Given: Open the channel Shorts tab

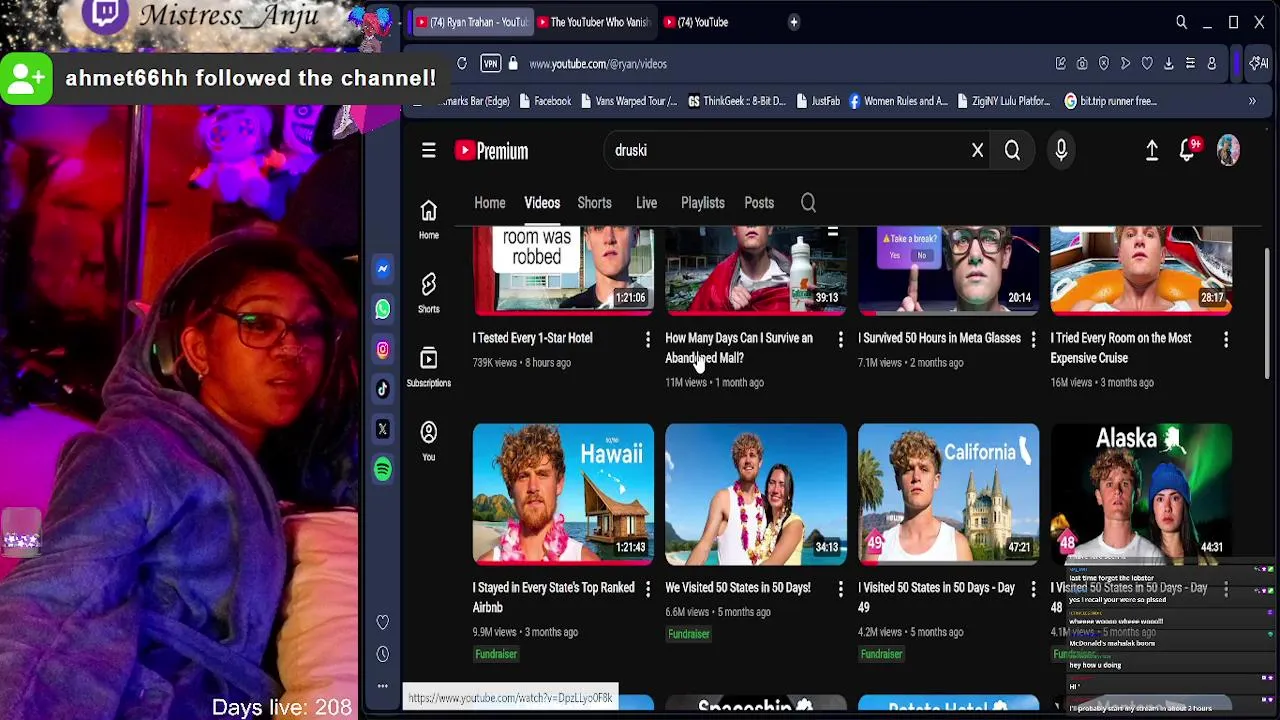Looking at the screenshot, I should [x=594, y=203].
